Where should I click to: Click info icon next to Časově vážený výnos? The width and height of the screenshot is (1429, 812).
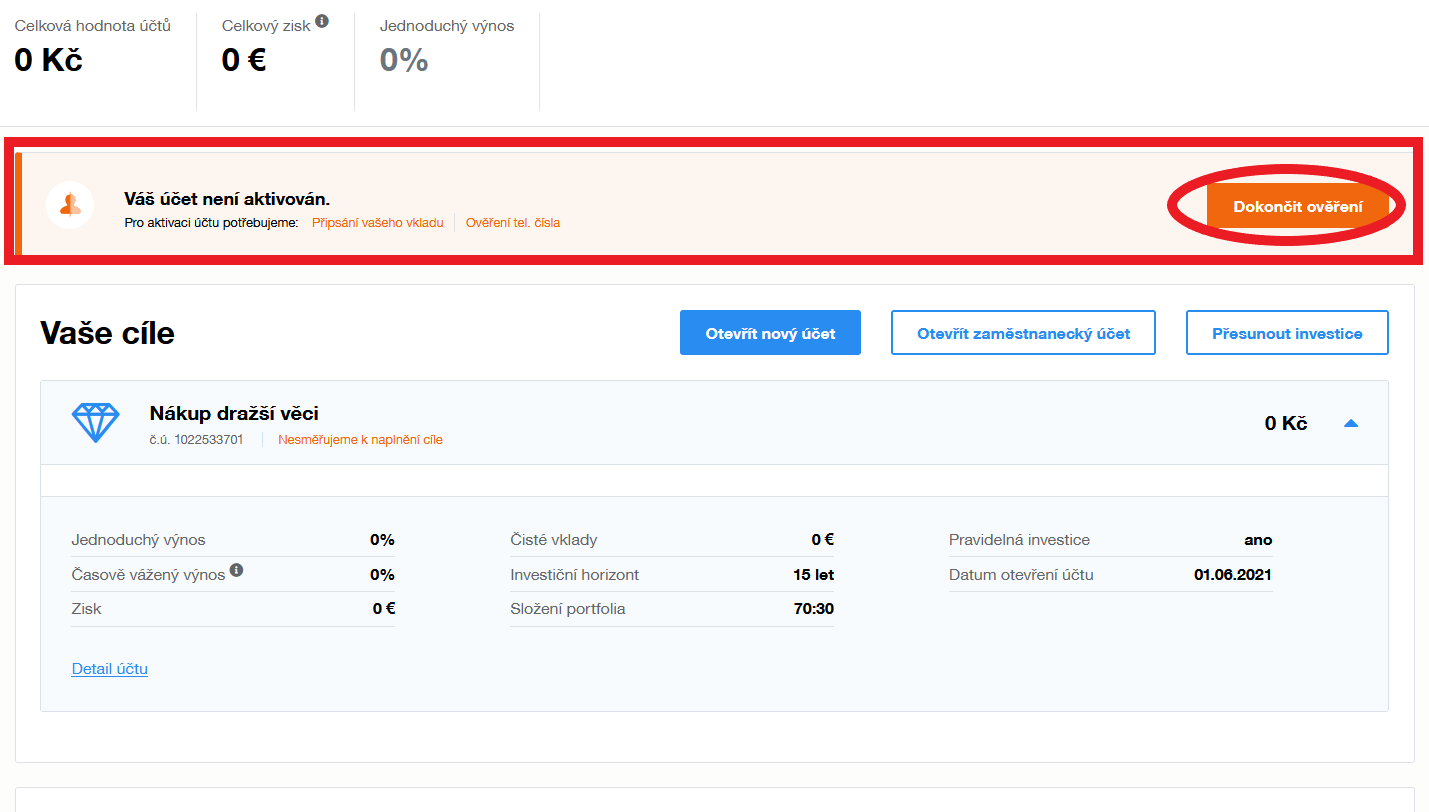237,570
